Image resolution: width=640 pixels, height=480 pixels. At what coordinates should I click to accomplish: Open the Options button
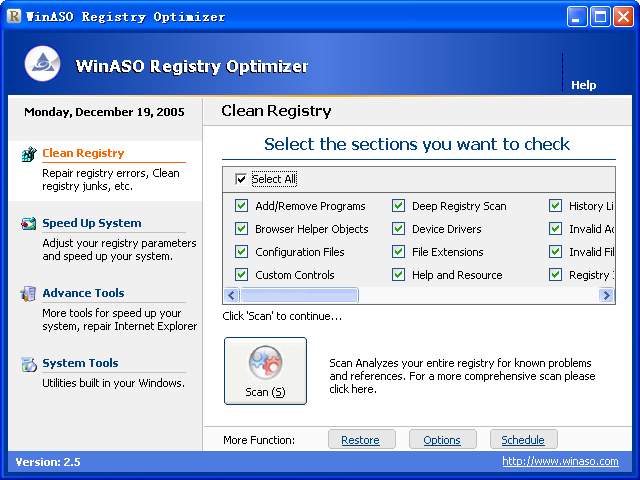point(442,440)
